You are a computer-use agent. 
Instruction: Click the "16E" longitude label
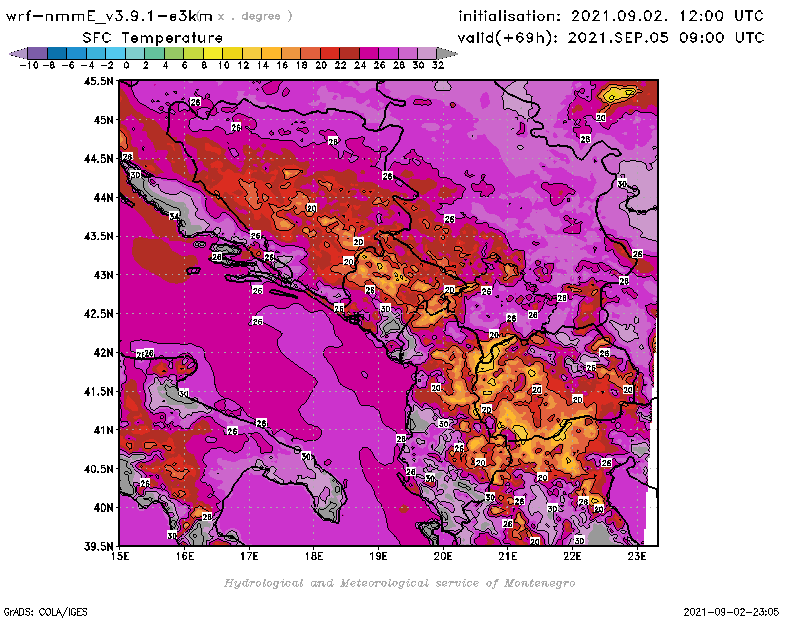click(x=185, y=556)
